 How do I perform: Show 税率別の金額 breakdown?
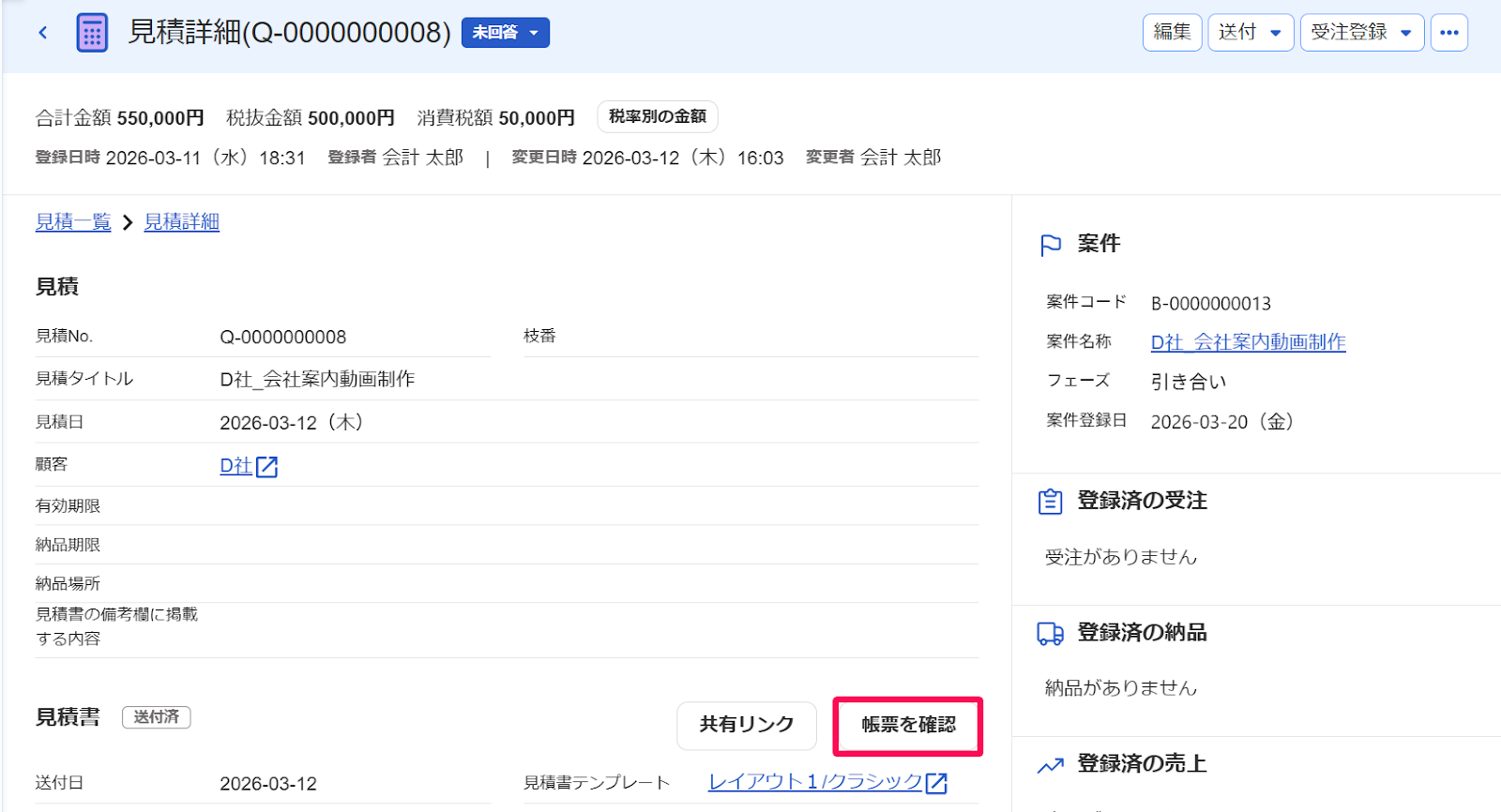658,116
